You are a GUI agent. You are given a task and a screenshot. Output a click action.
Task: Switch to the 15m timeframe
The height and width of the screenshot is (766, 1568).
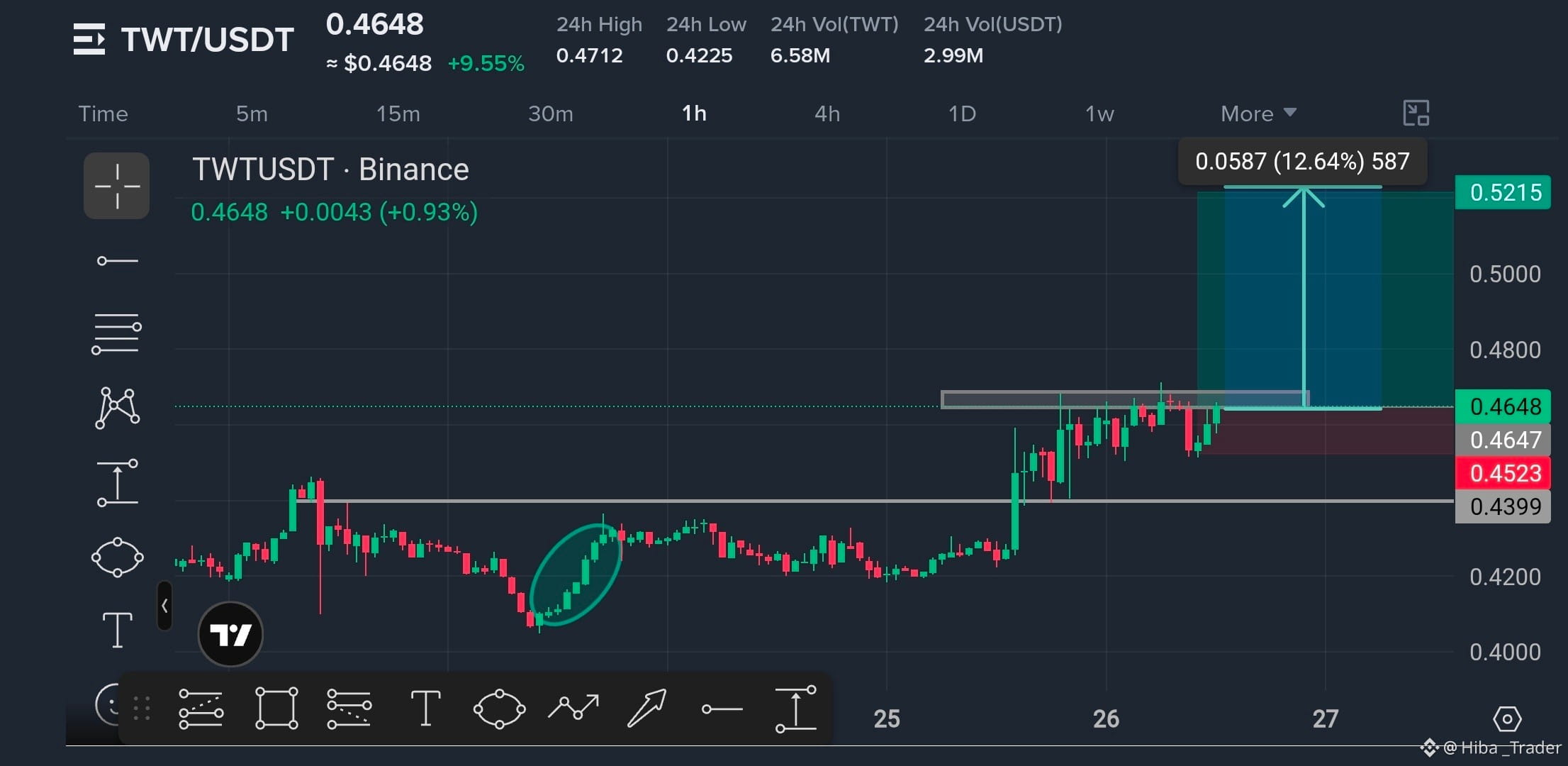[398, 113]
